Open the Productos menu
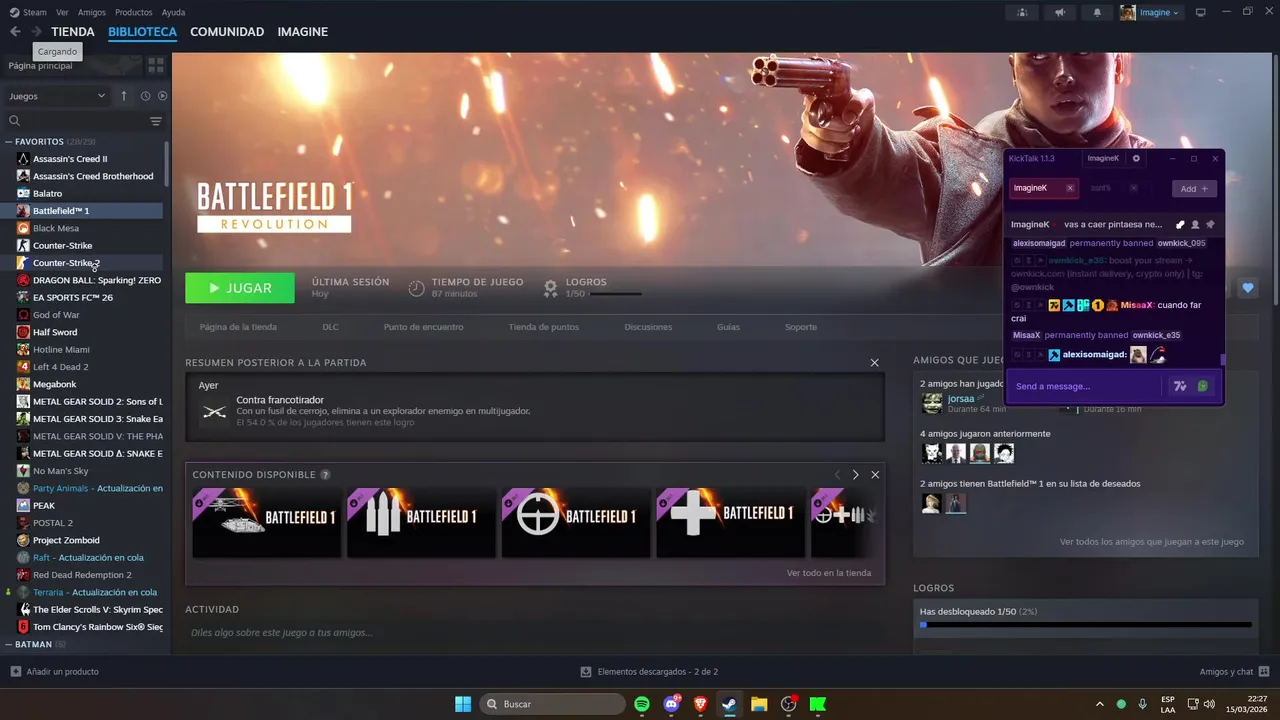 click(x=134, y=13)
